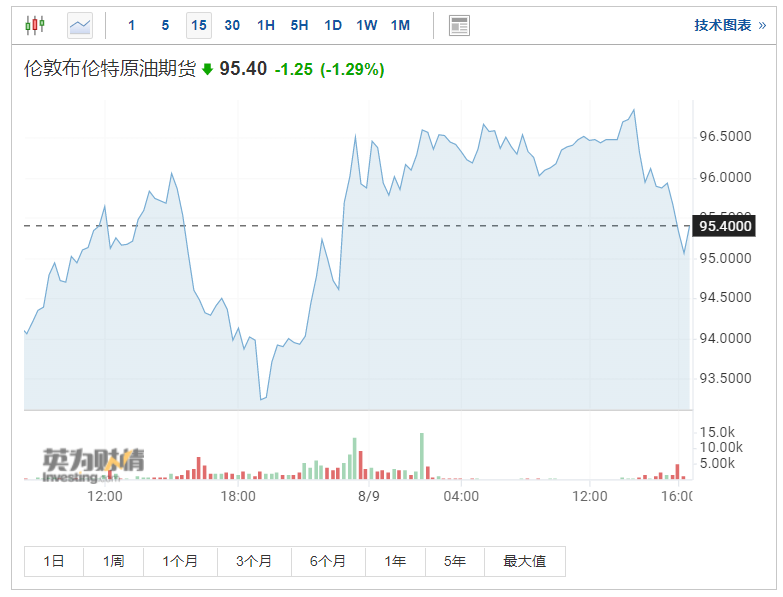Click the 英为财情 Investing.com watermark logo
Image resolution: width=783 pixels, height=597 pixels.
click(93, 464)
